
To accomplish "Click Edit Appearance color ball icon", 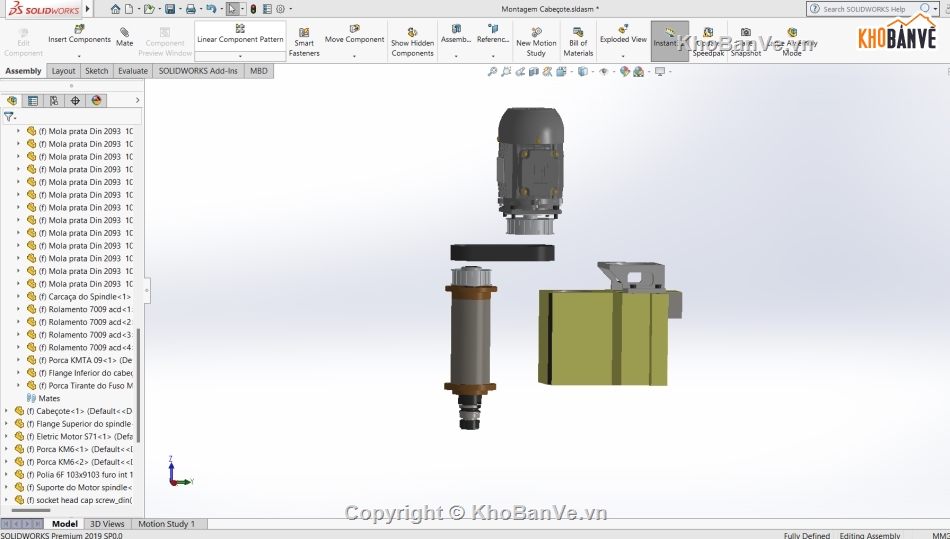I will coord(625,71).
